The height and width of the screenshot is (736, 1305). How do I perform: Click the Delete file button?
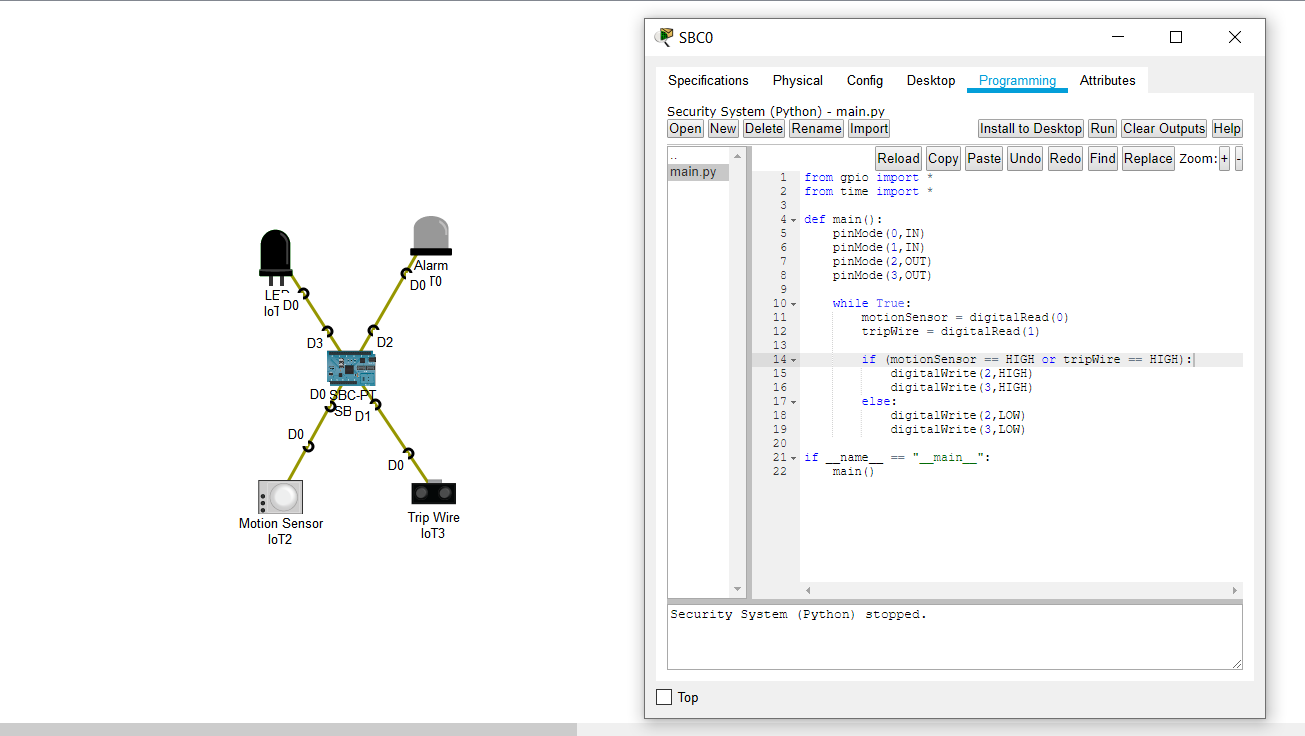pos(764,128)
